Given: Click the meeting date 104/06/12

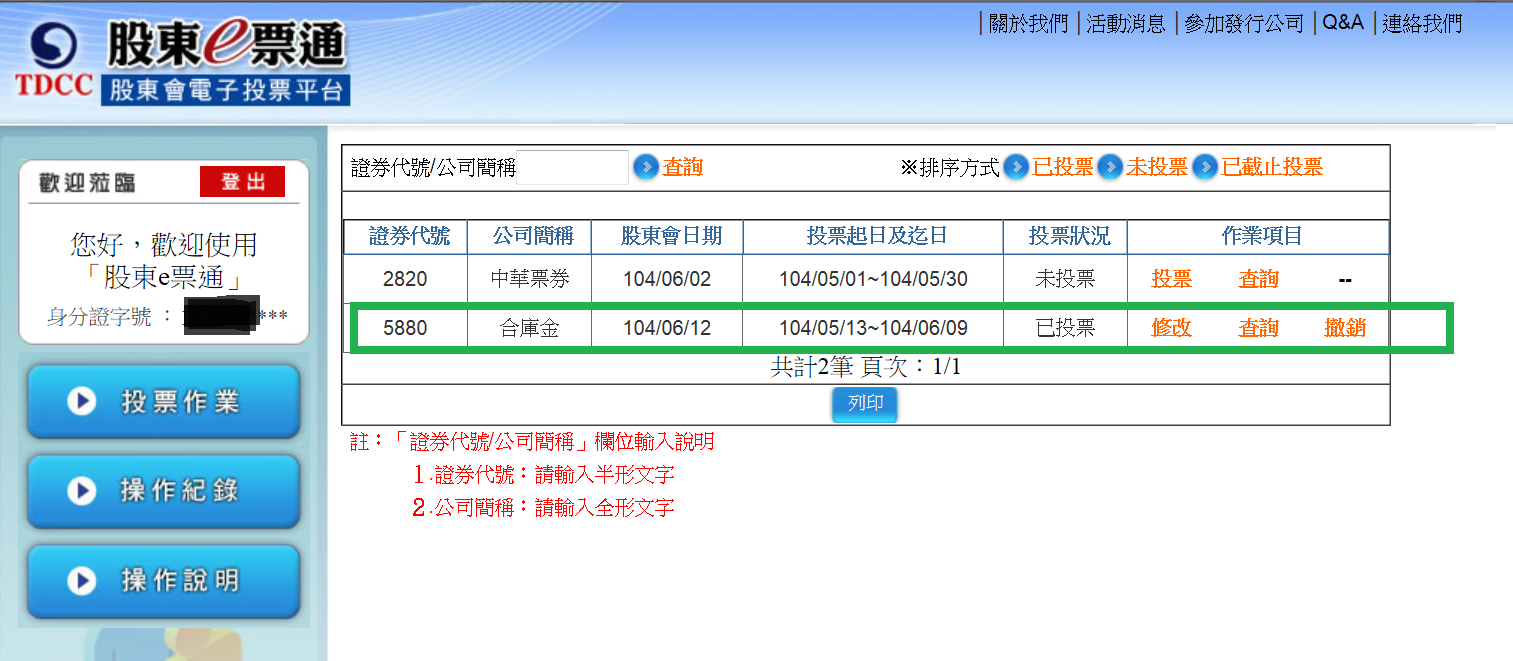Looking at the screenshot, I should pos(667,327).
